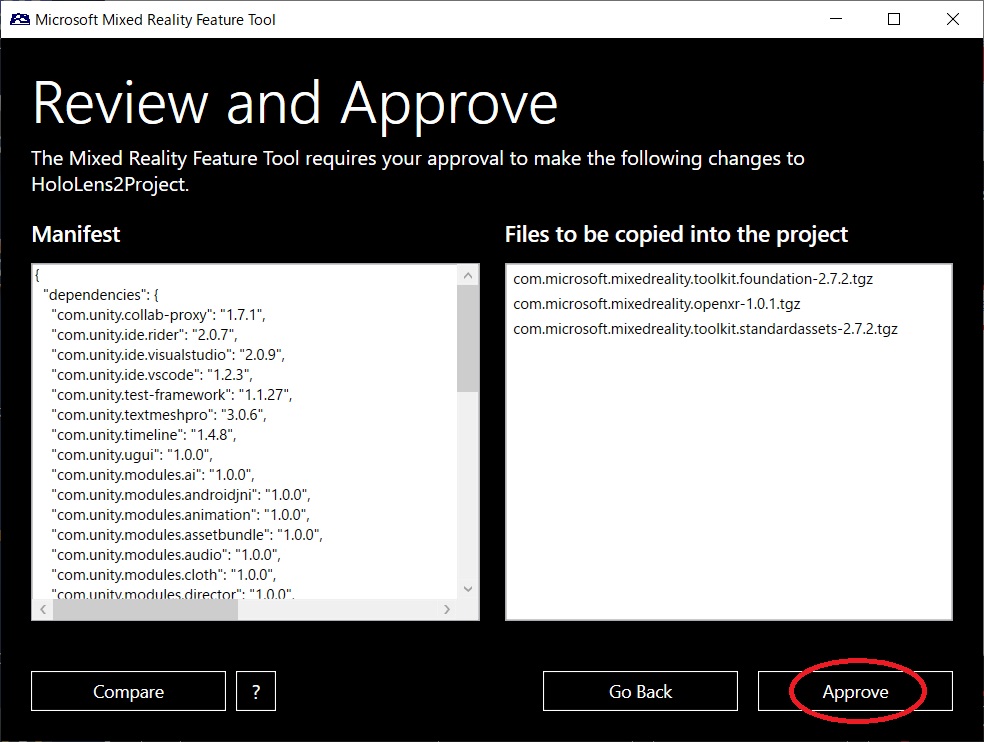Select toolkit.foundation-2.7.2.tgz file entry
Screen dimensions: 984x742
tap(693, 279)
